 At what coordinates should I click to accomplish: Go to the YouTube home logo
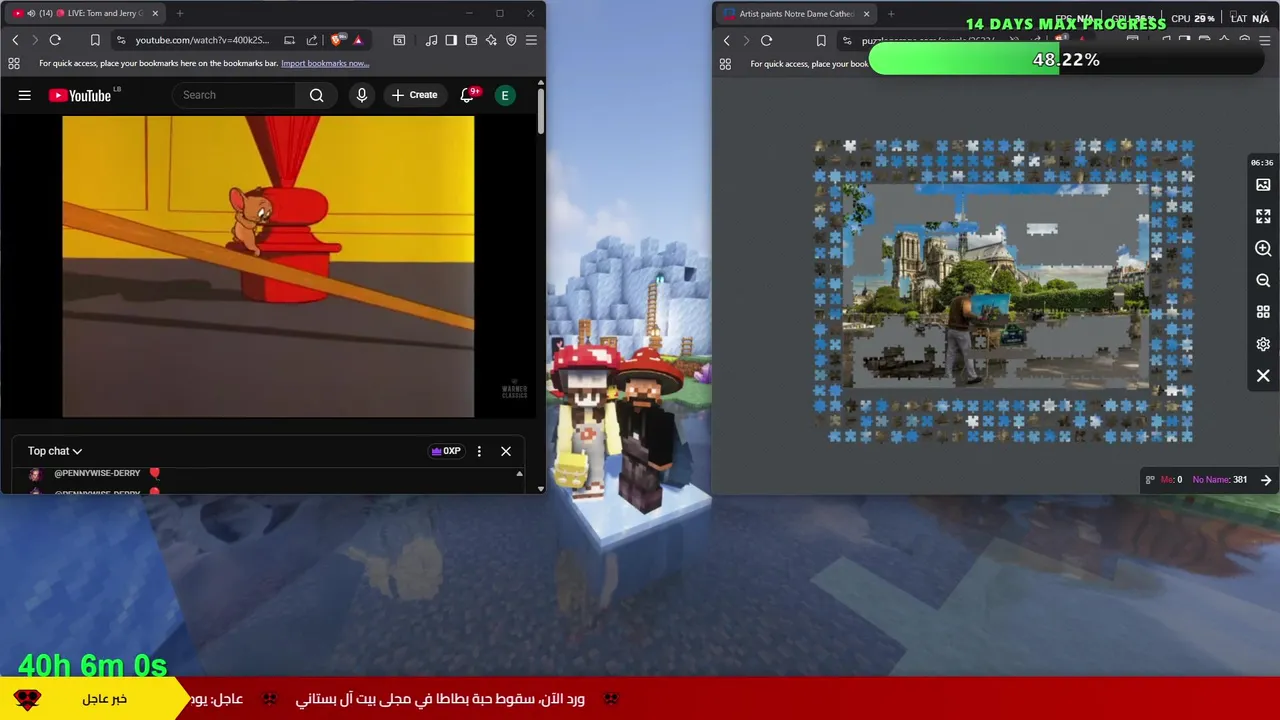tap(80, 95)
